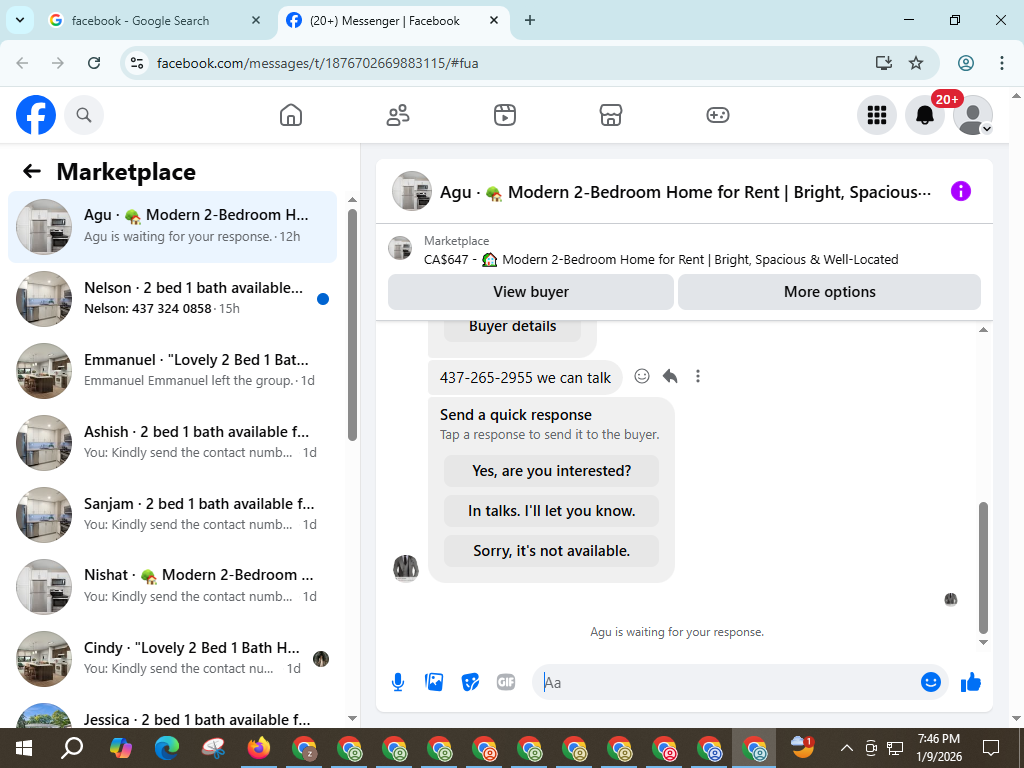Open the Facebook logo home link
The image size is (1024, 768).
tap(36, 115)
